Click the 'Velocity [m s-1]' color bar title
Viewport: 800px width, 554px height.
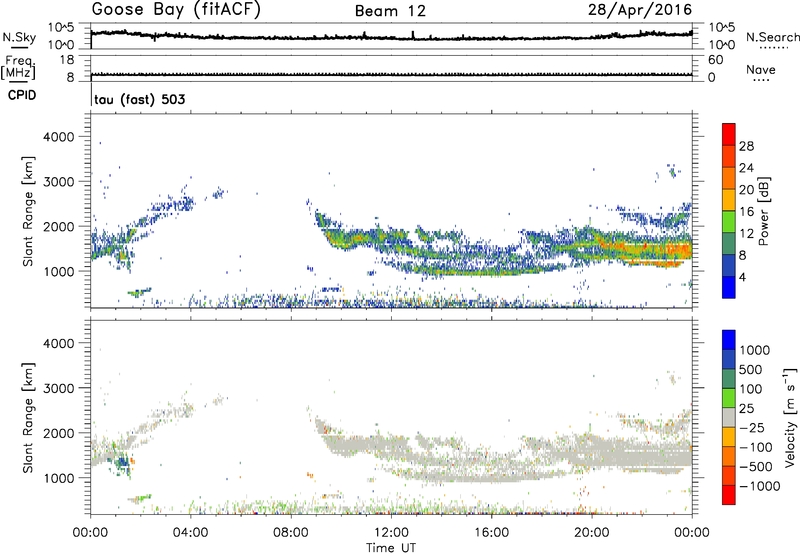tap(790, 417)
